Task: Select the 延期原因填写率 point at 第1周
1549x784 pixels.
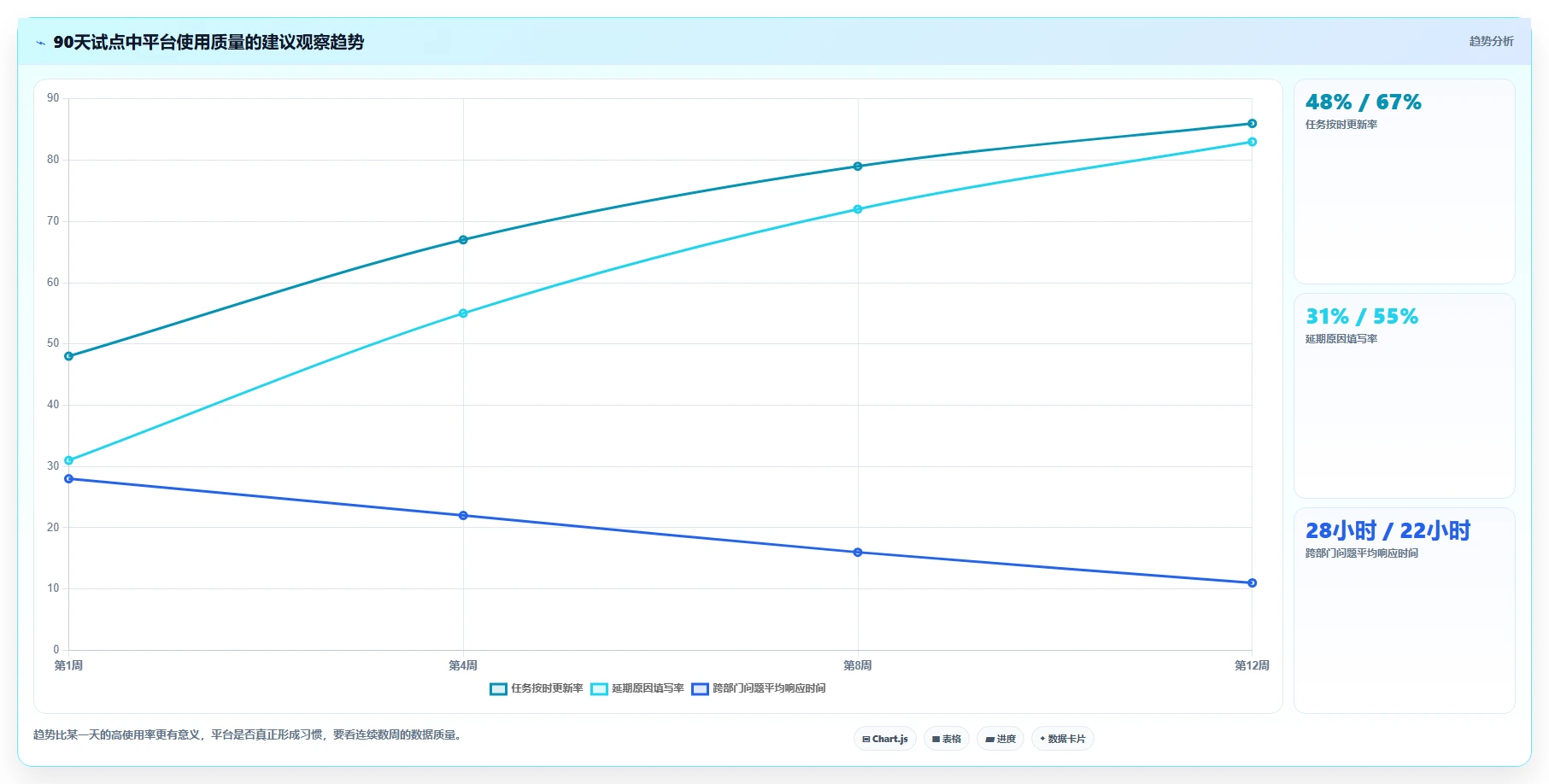Action: click(69, 460)
